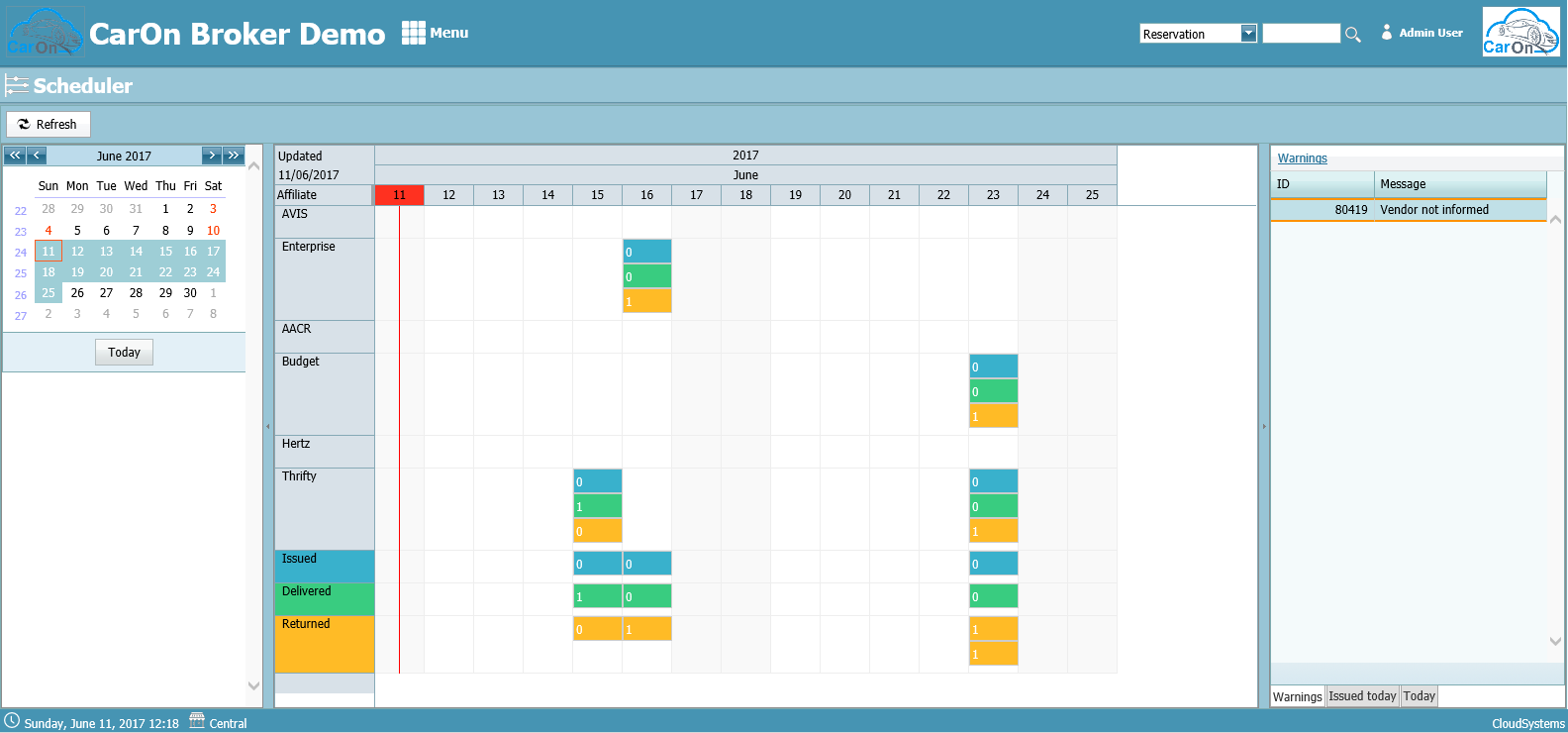The width and height of the screenshot is (1568, 733).
Task: Sort warnings by Message column header
Action: tap(1460, 184)
